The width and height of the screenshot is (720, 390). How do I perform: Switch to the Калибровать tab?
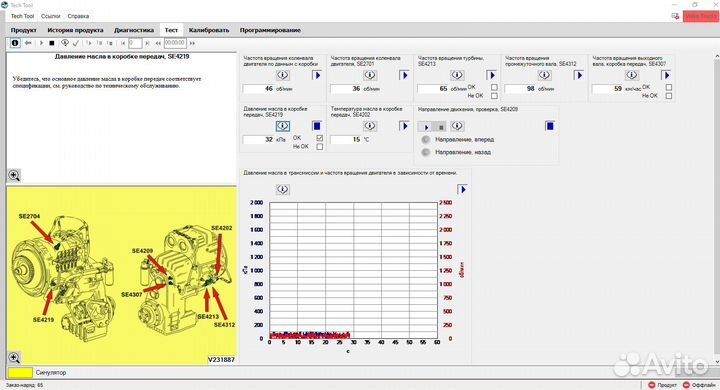tap(208, 30)
